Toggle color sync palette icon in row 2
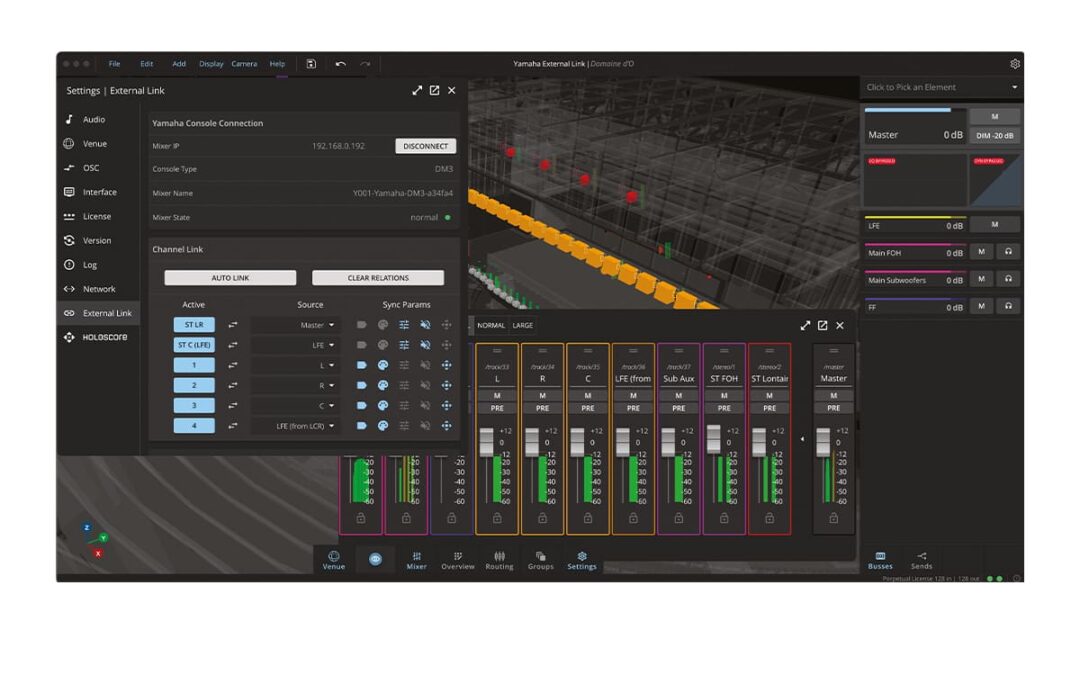Screen dimensions: 1080x675 tap(383, 385)
